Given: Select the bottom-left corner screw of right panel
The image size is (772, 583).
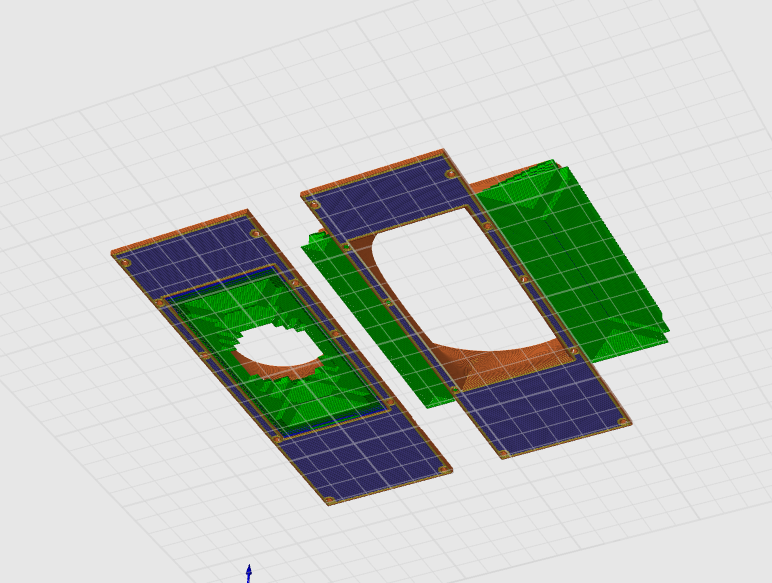Looking at the screenshot, I should click(505, 454).
